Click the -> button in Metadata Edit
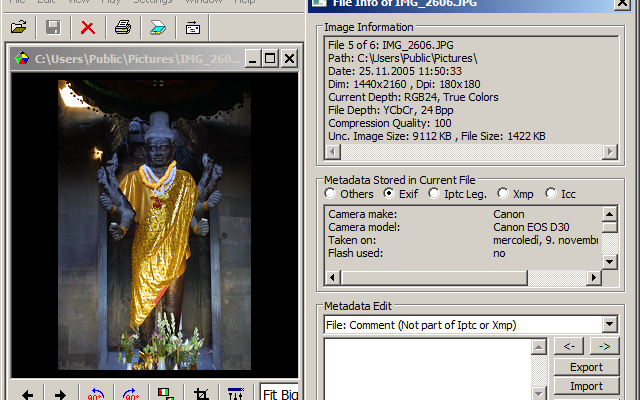The width and height of the screenshot is (640, 400). [x=604, y=346]
